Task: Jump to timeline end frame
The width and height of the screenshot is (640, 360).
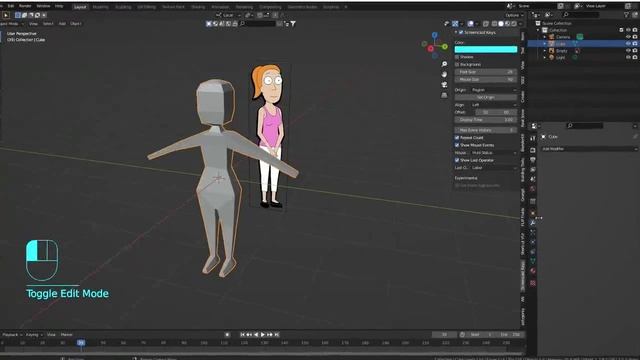Action: (277, 334)
